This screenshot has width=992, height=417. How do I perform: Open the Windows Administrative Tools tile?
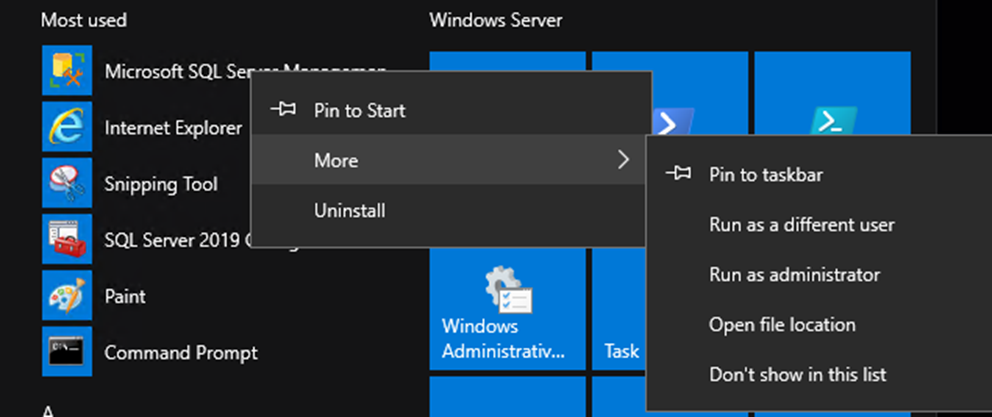click(507, 309)
